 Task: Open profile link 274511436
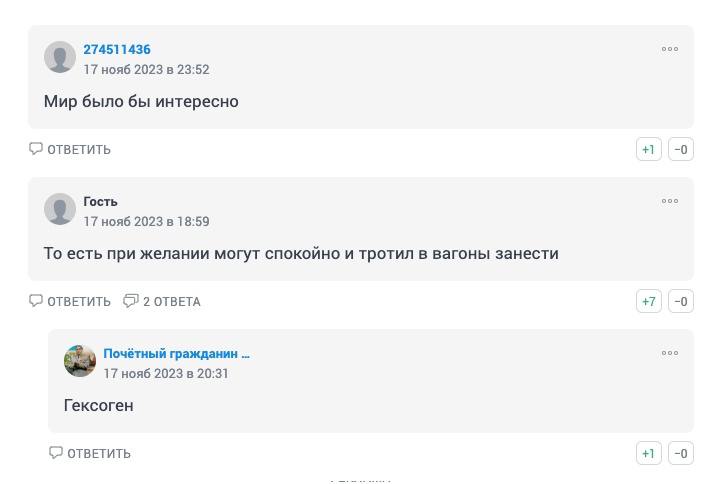pyautogui.click(x=117, y=49)
